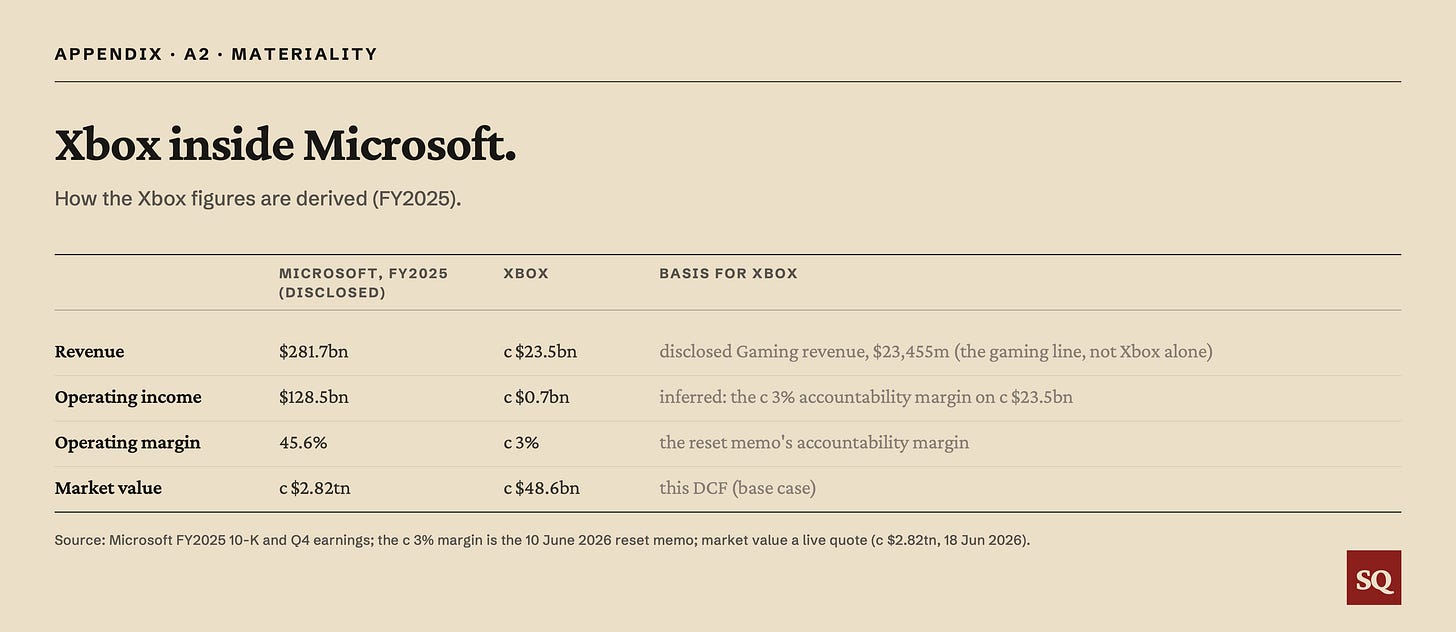1456x632 pixels.
Task: Click the 'Microsoft, FY2025 (Disclosed)' column header
Action: pyautogui.click(x=363, y=283)
